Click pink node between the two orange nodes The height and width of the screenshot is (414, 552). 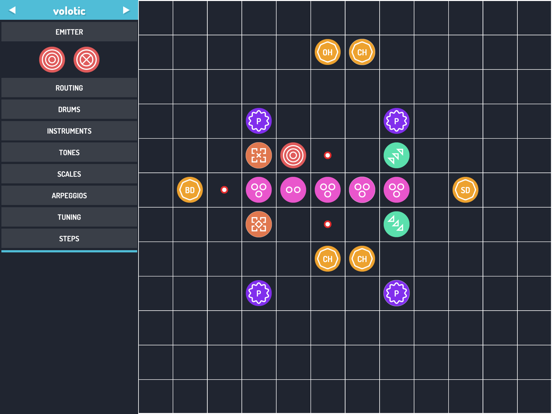[259, 190]
